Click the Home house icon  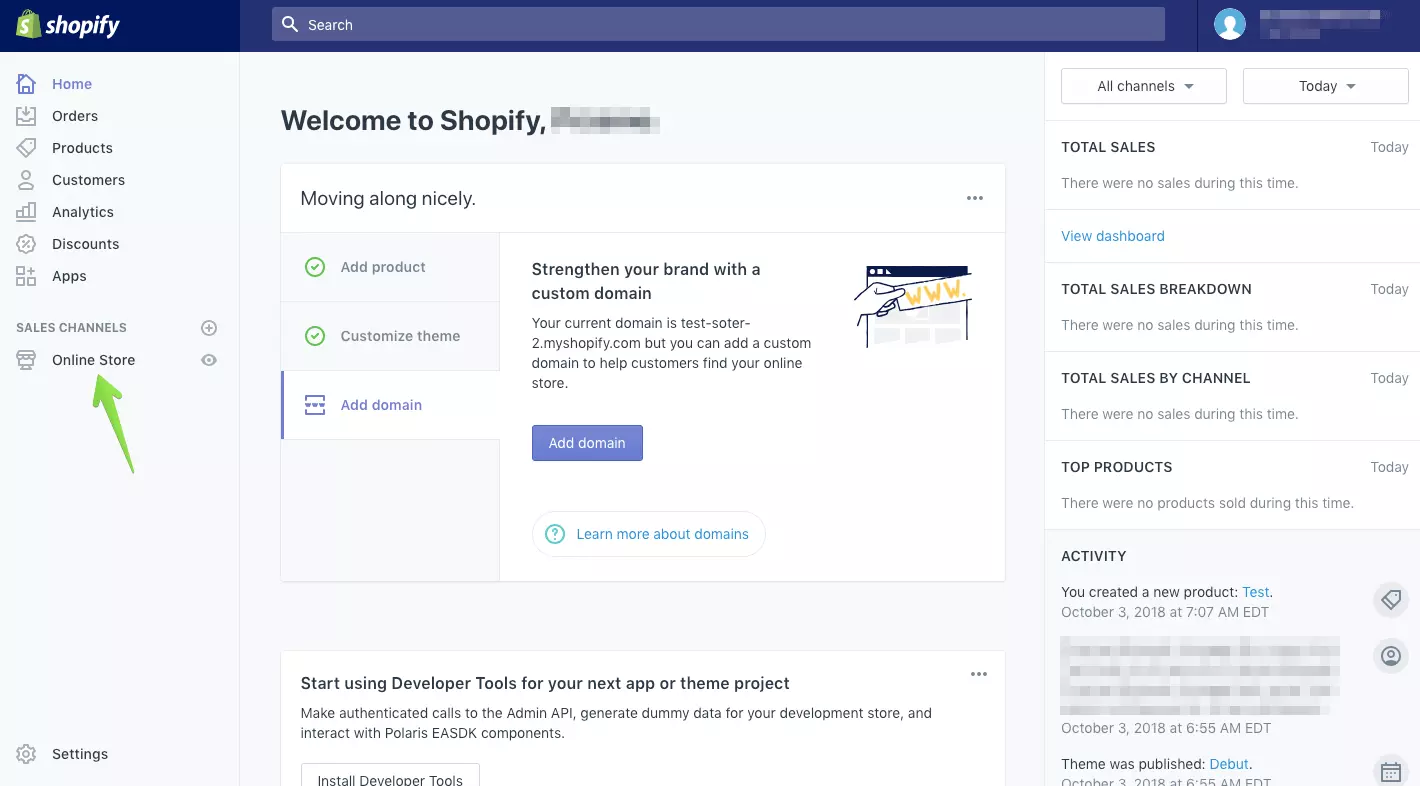[x=26, y=84]
